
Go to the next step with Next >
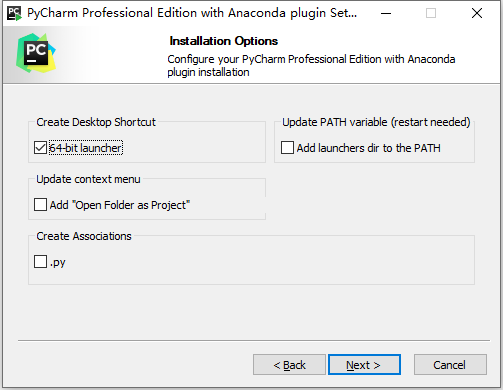[364, 365]
